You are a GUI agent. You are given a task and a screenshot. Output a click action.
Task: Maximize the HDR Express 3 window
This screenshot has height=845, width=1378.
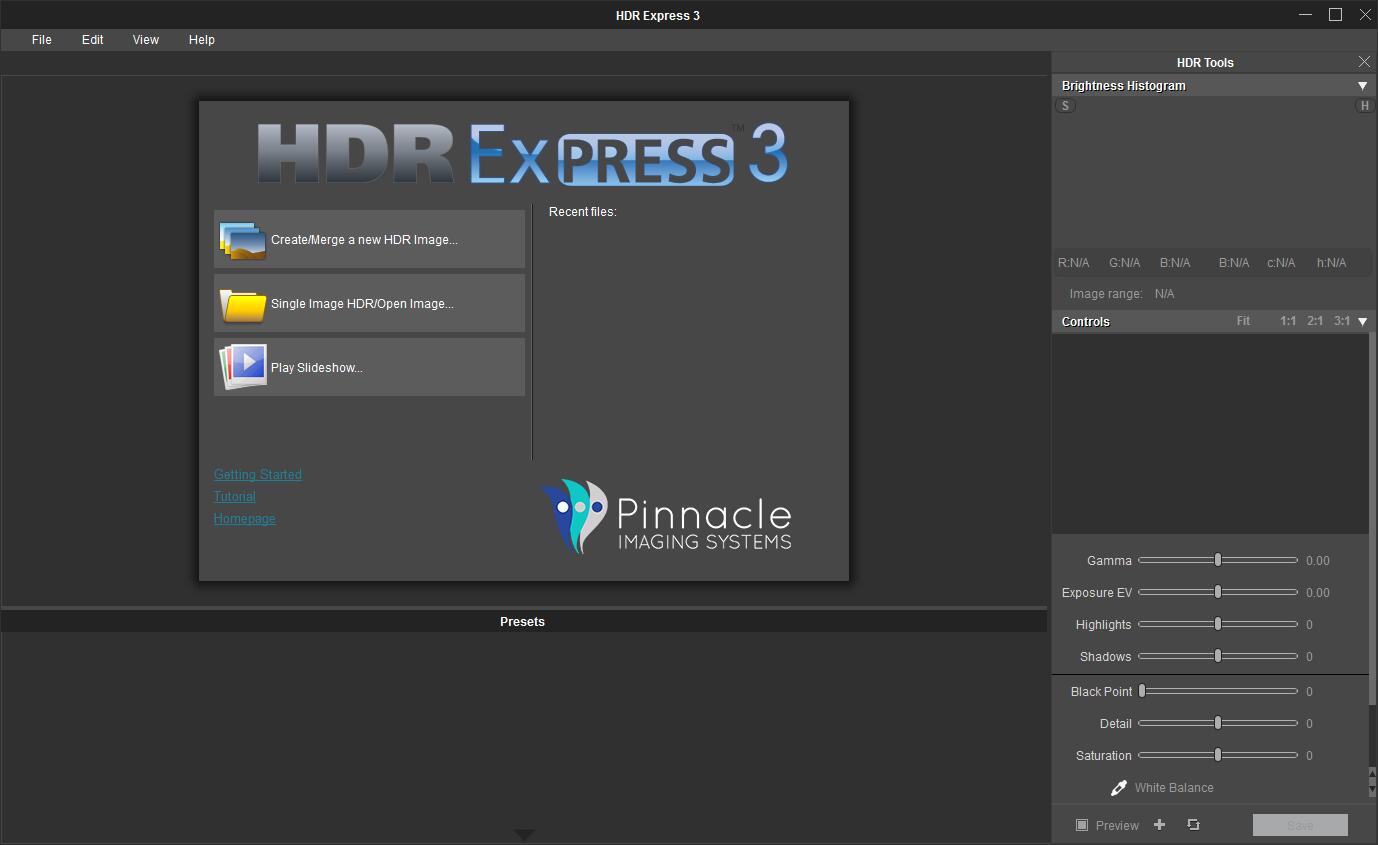tap(1335, 14)
